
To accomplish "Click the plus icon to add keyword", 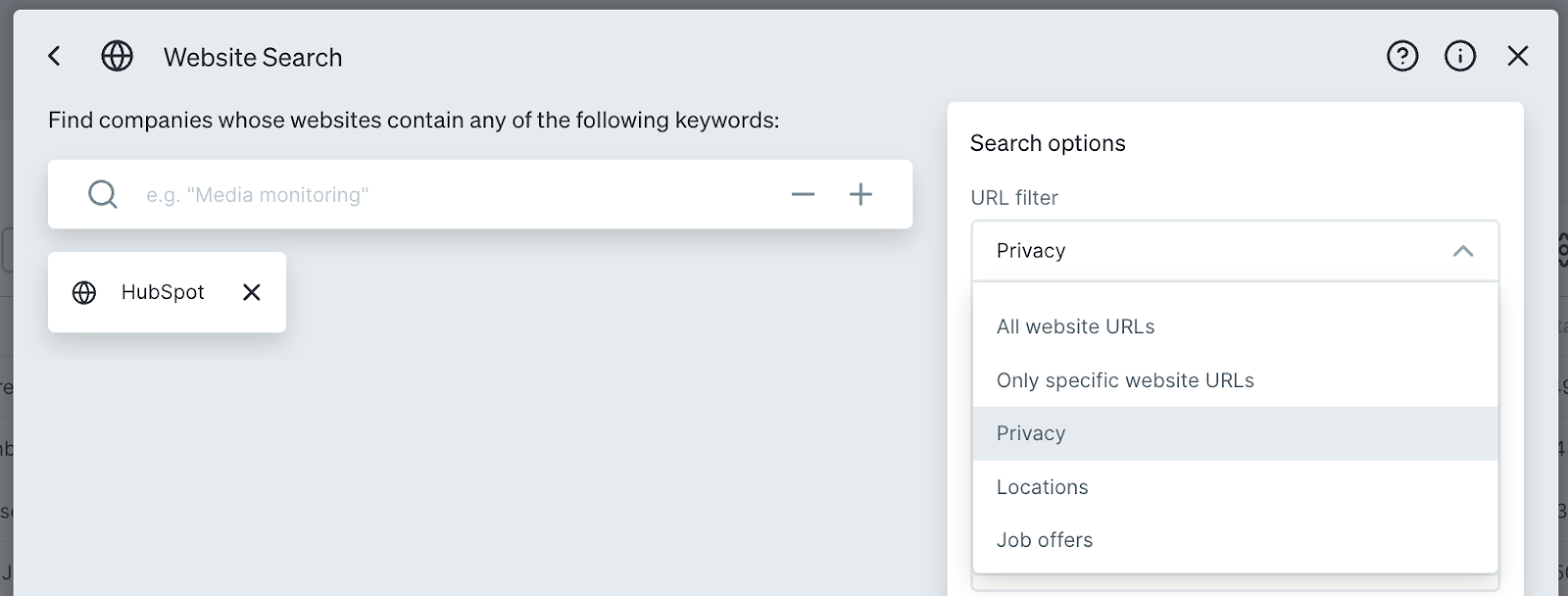I will coord(860,195).
